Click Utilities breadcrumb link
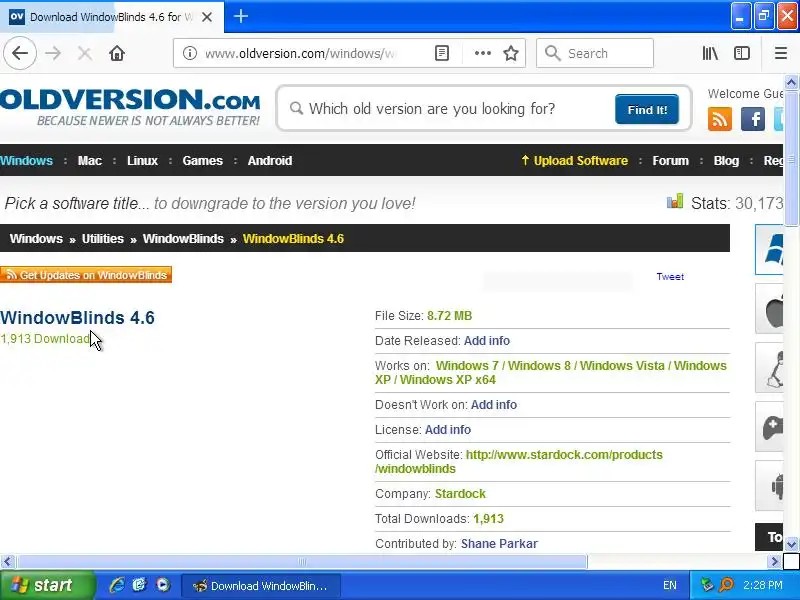 click(103, 238)
